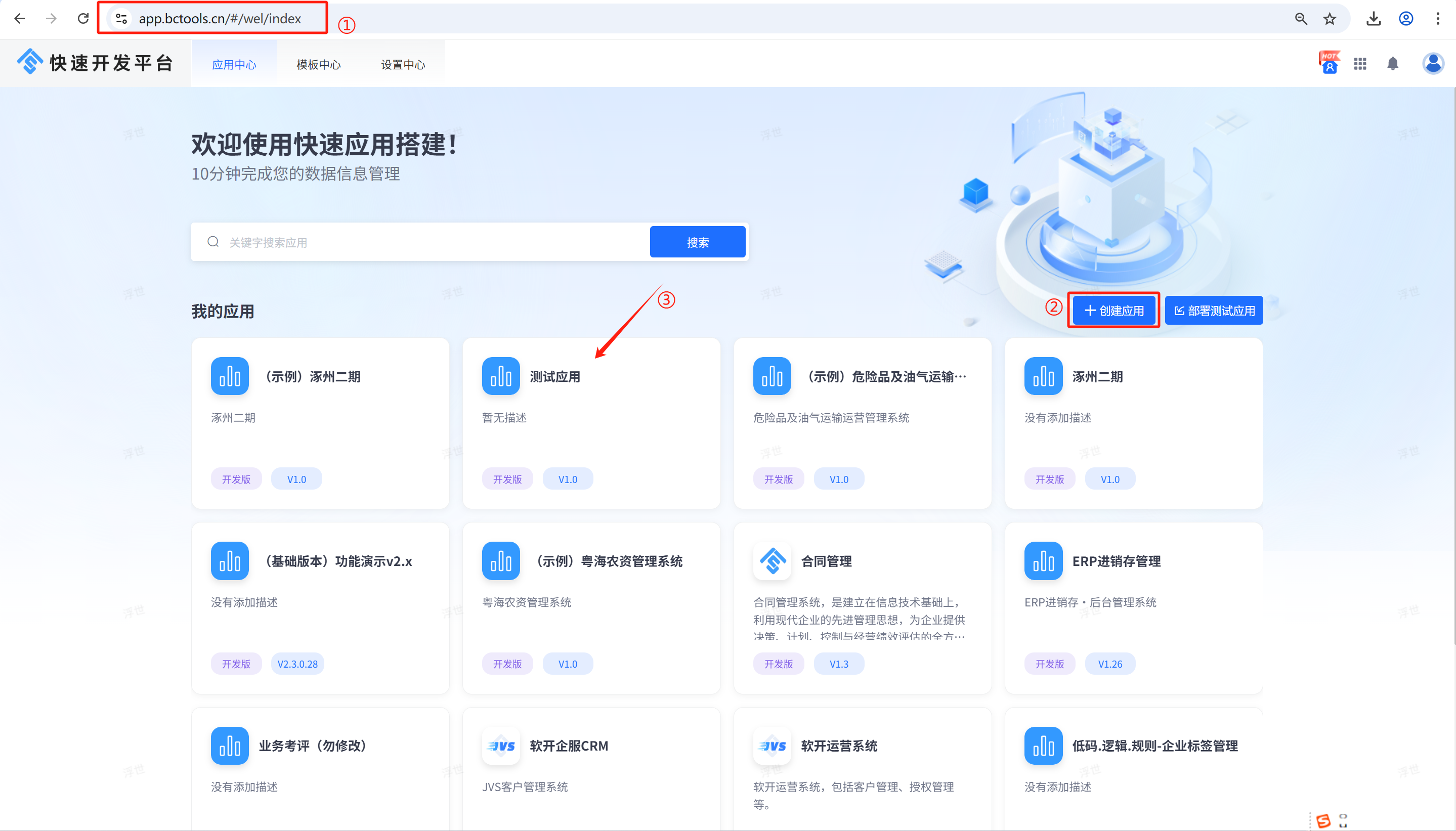The image size is (1456, 831).
Task: Click the 快速开发平台 logo
Action: [95, 62]
